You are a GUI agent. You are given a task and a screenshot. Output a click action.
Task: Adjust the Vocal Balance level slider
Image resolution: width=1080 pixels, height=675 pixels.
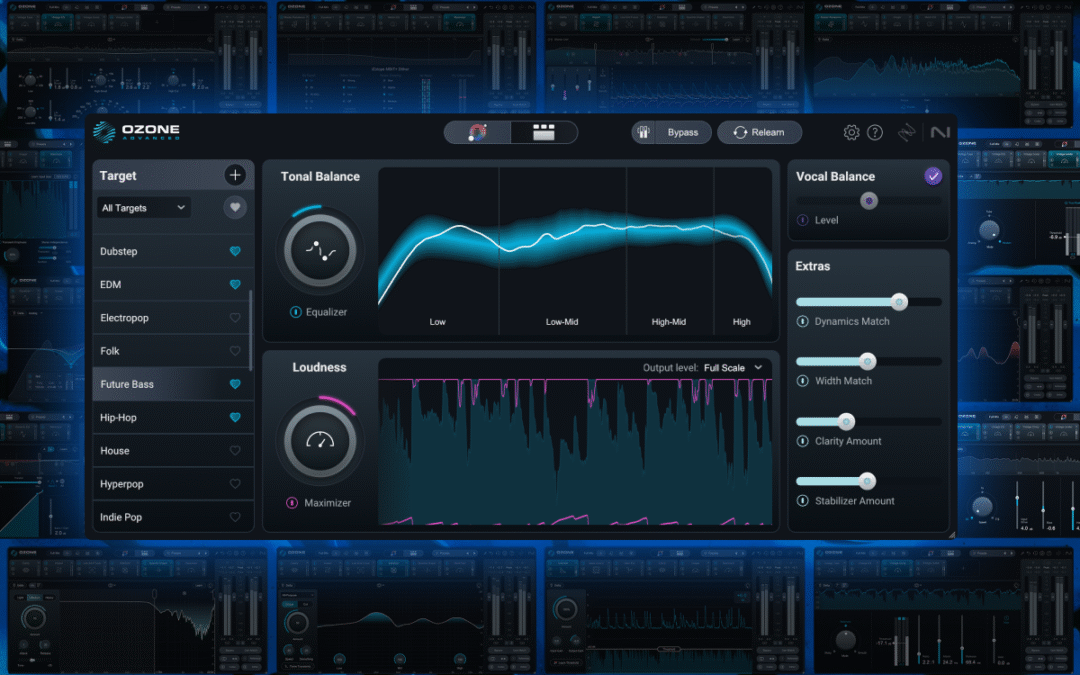(869, 200)
